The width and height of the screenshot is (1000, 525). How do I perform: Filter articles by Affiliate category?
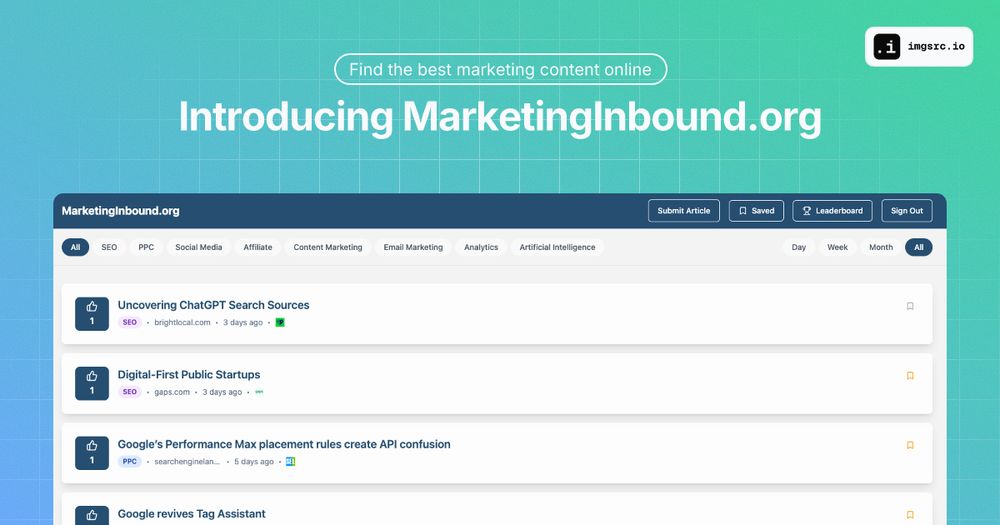(258, 248)
